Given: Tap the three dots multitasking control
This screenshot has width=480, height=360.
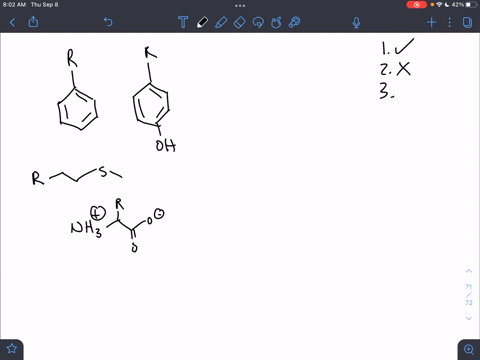Looking at the screenshot, I should pos(240,5).
